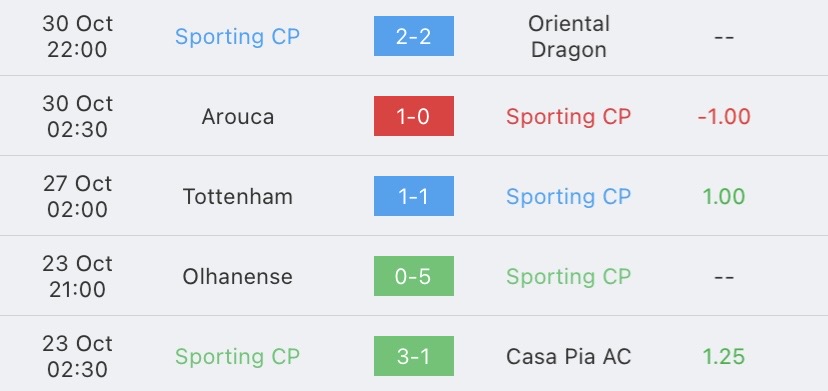Select the 1.00 handicap value
This screenshot has height=391, width=828.
tap(724, 197)
